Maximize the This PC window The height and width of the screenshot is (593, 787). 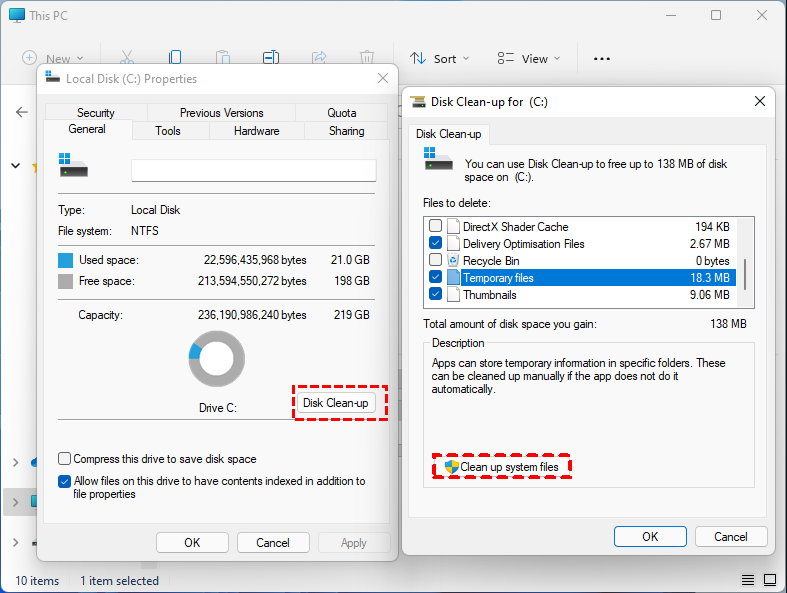(x=716, y=15)
